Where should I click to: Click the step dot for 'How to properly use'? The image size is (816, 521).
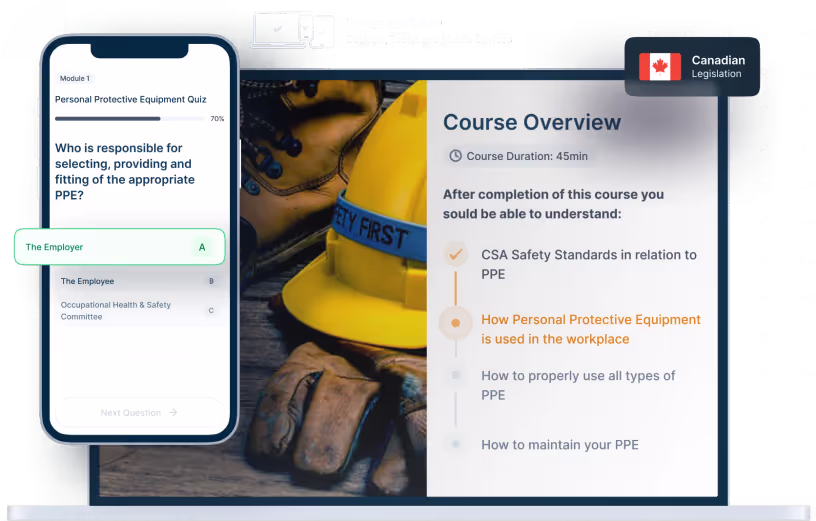[455, 375]
